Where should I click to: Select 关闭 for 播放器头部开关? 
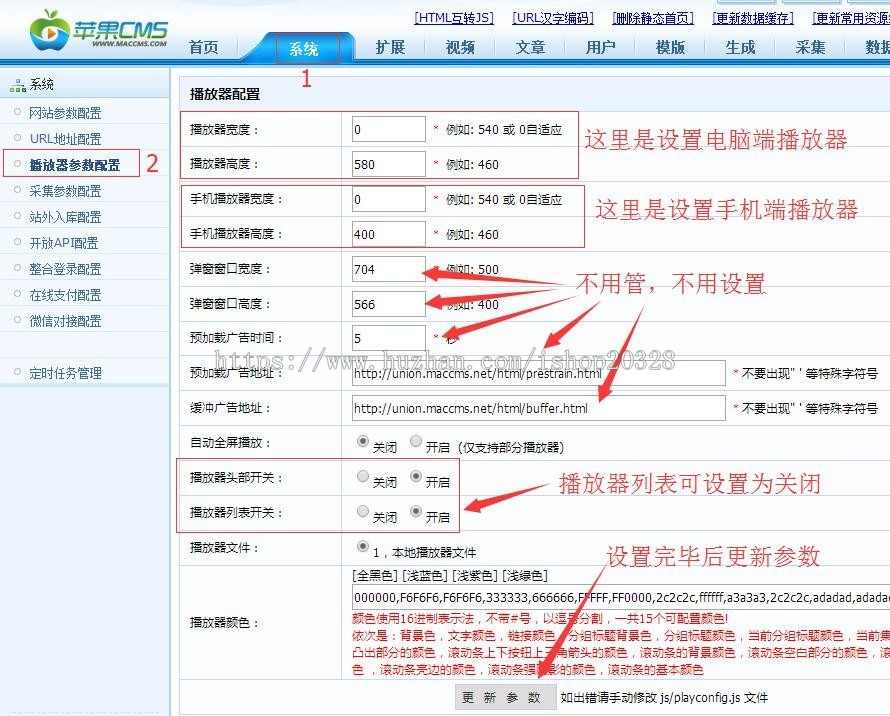coord(361,477)
